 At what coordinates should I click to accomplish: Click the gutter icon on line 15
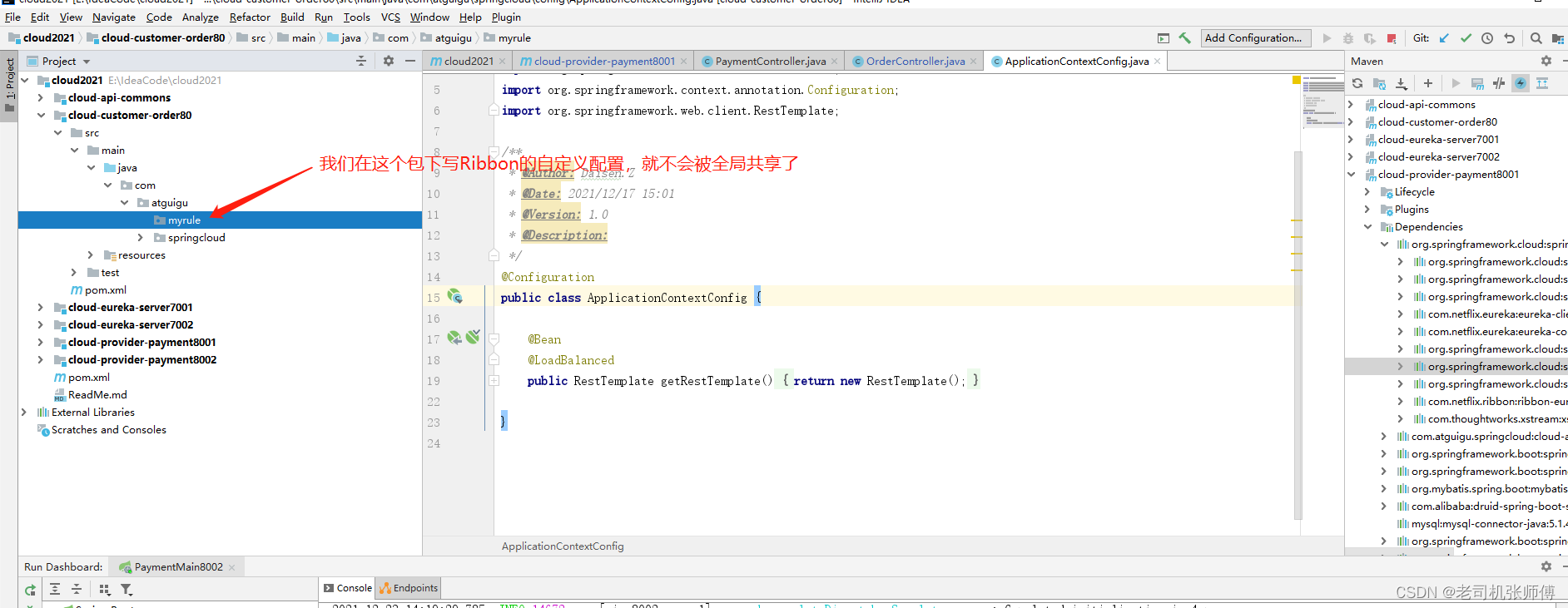(455, 296)
